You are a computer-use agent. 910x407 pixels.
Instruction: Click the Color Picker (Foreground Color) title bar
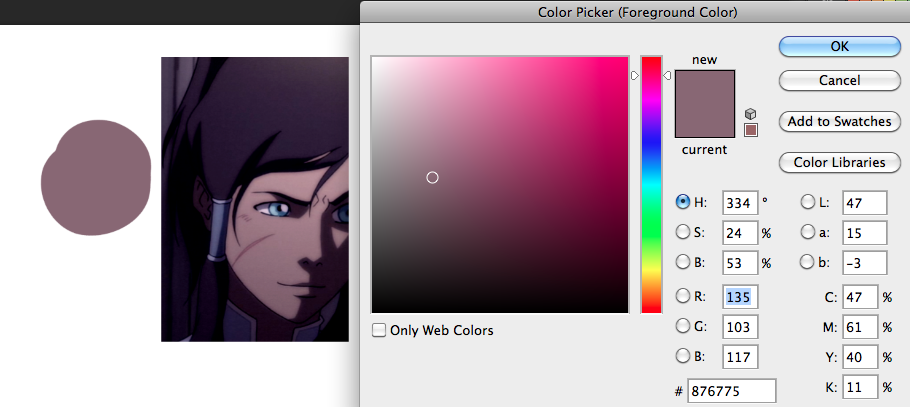click(635, 12)
